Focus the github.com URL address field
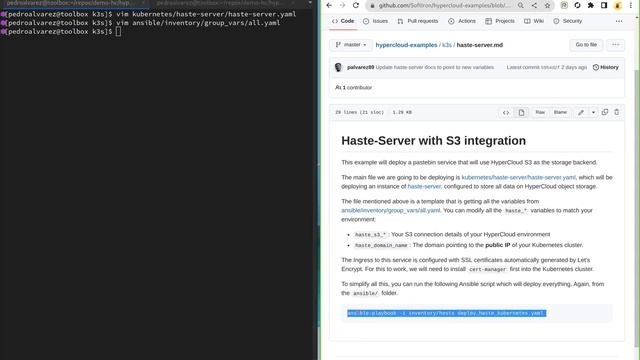640x360 pixels. [x=444, y=6]
